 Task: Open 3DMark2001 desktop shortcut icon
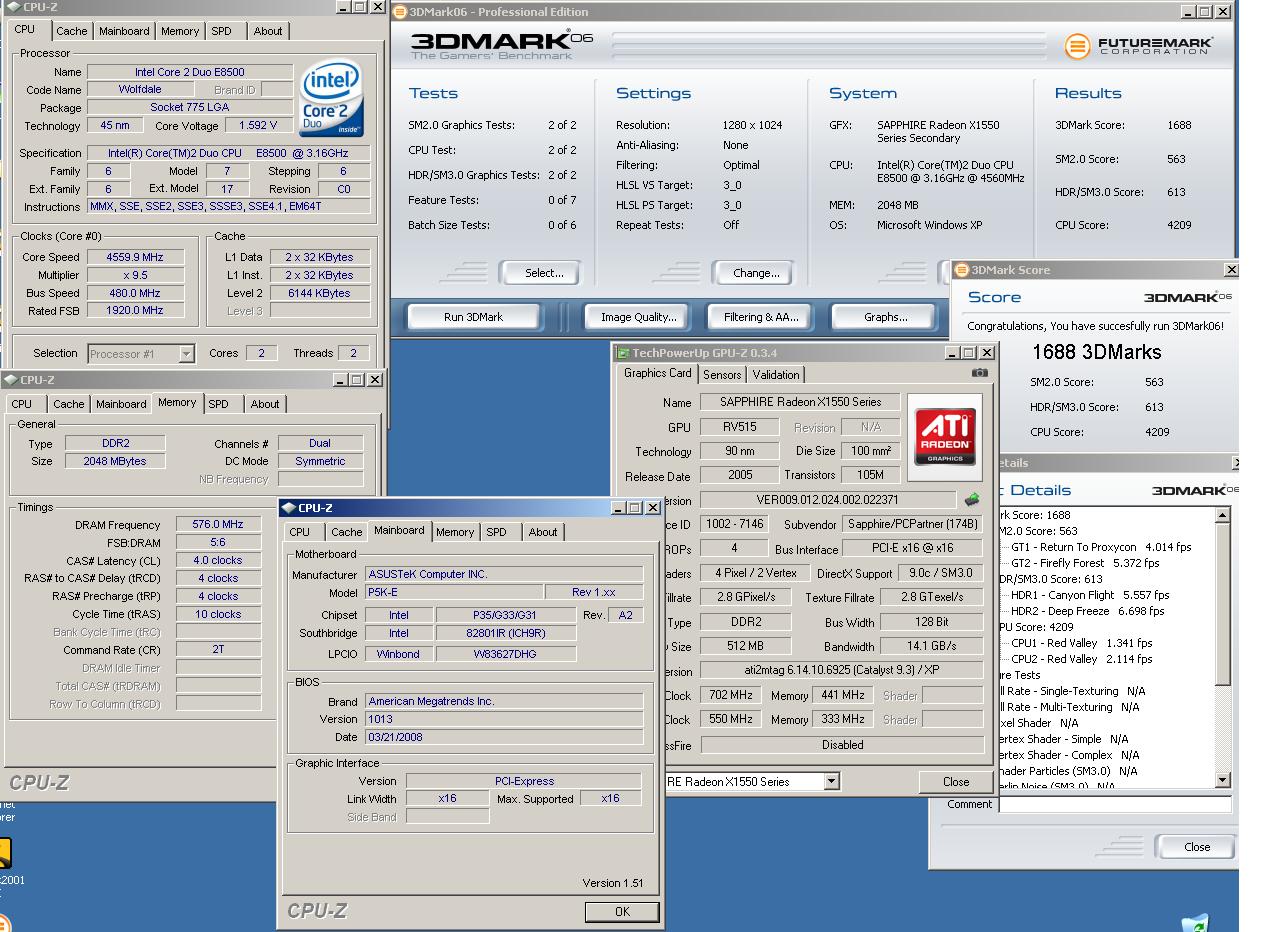(x=4, y=852)
